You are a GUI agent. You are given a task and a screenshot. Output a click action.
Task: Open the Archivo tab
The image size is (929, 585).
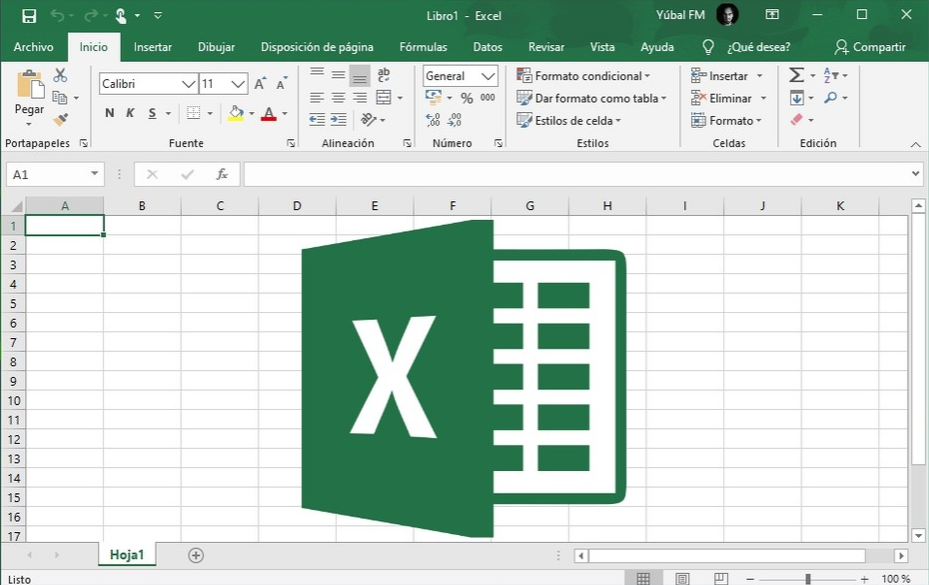click(x=34, y=47)
